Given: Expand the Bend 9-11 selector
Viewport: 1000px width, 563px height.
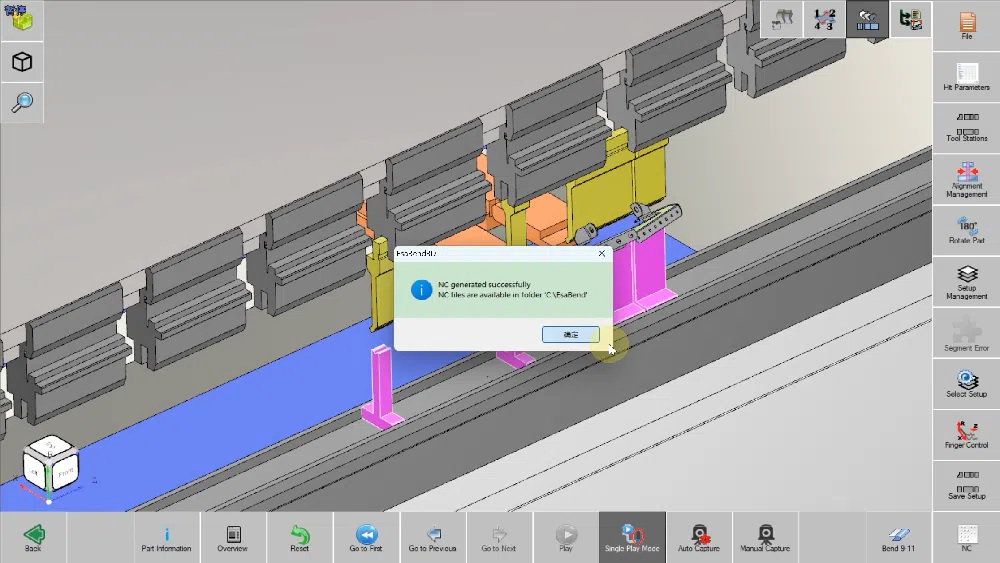Looking at the screenshot, I should tap(898, 537).
